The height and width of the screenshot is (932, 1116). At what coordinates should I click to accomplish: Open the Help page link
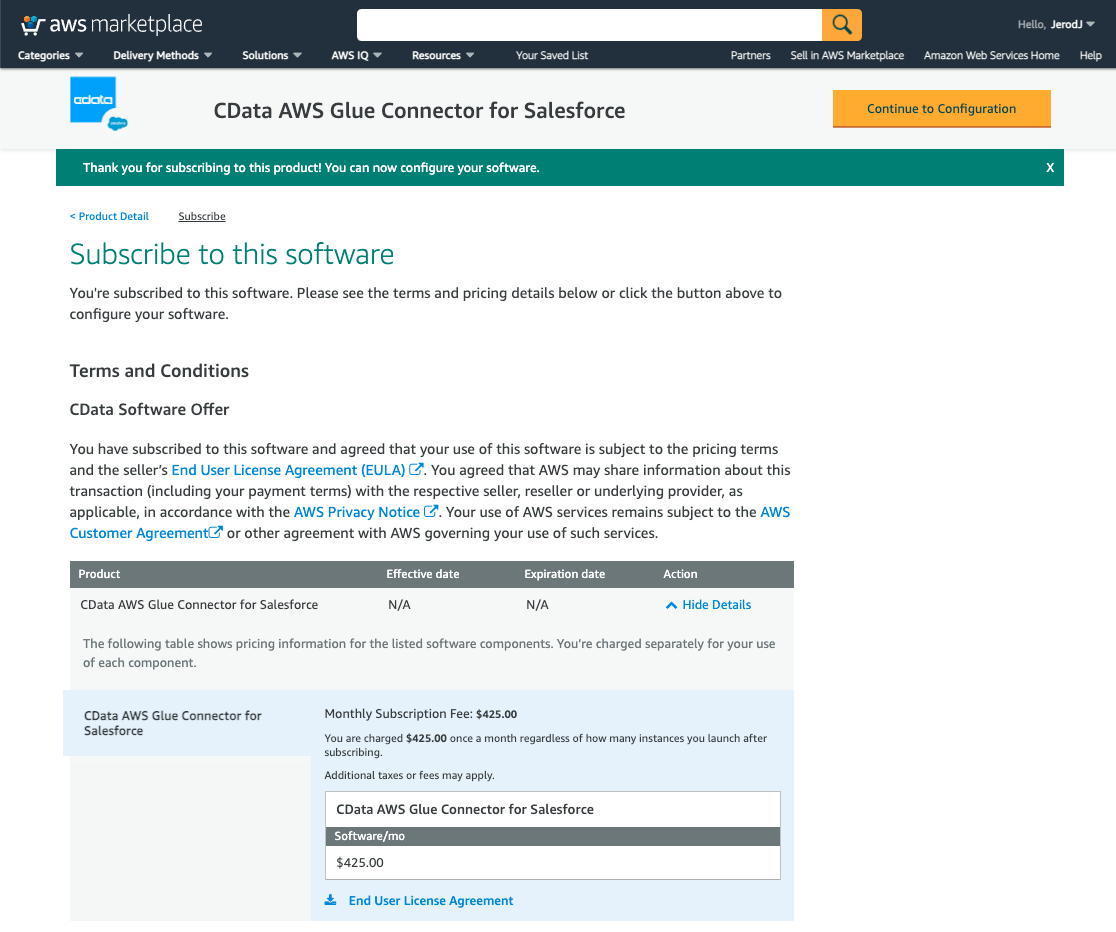click(1090, 56)
